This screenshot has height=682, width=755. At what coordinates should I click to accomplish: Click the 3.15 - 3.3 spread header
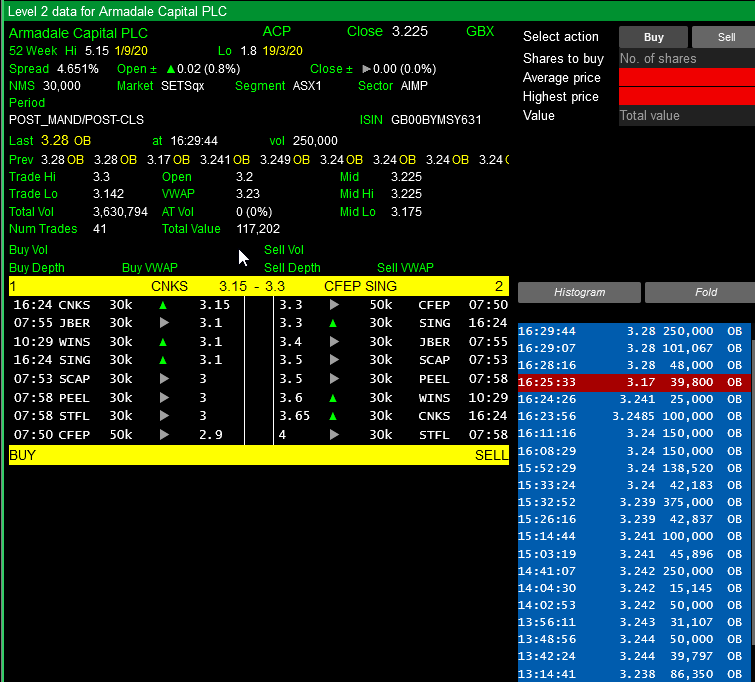tap(252, 286)
